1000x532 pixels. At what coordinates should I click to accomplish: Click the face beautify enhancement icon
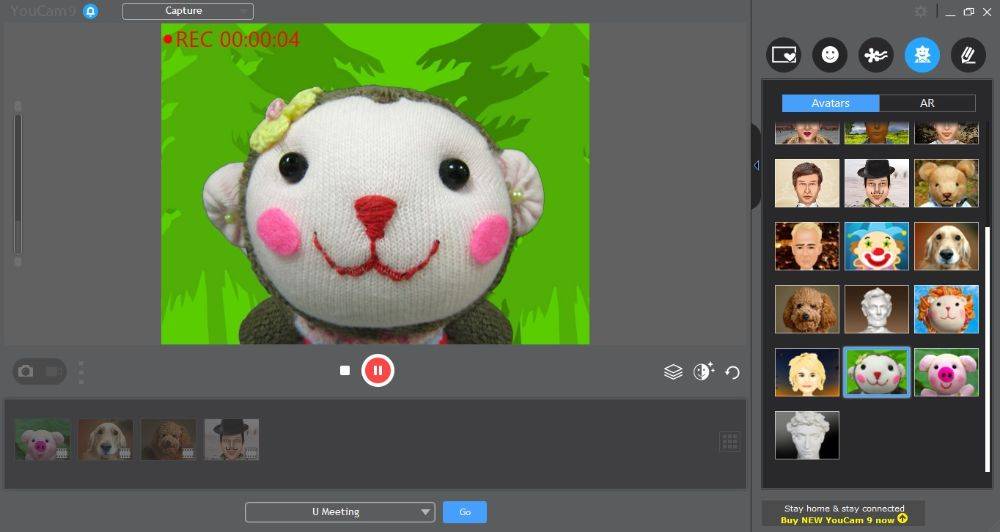coord(703,372)
